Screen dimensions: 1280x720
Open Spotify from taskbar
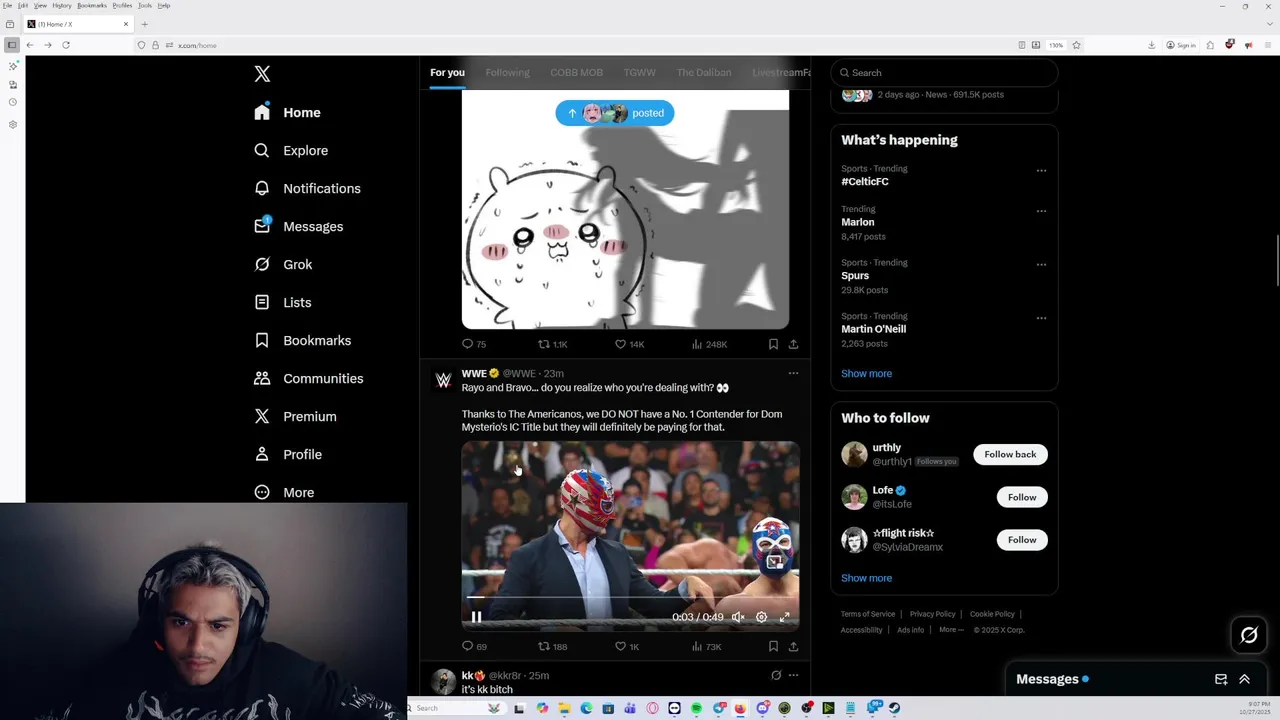click(696, 708)
